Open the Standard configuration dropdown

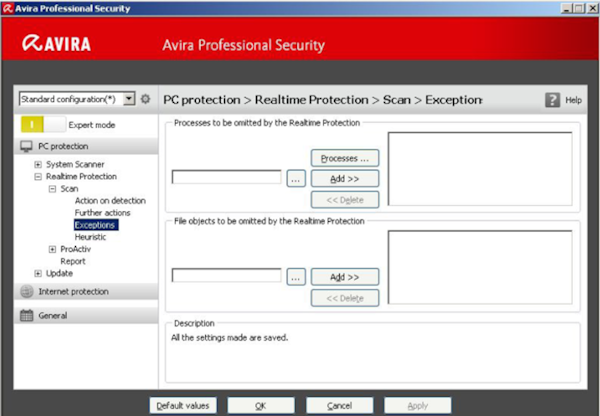click(x=129, y=99)
